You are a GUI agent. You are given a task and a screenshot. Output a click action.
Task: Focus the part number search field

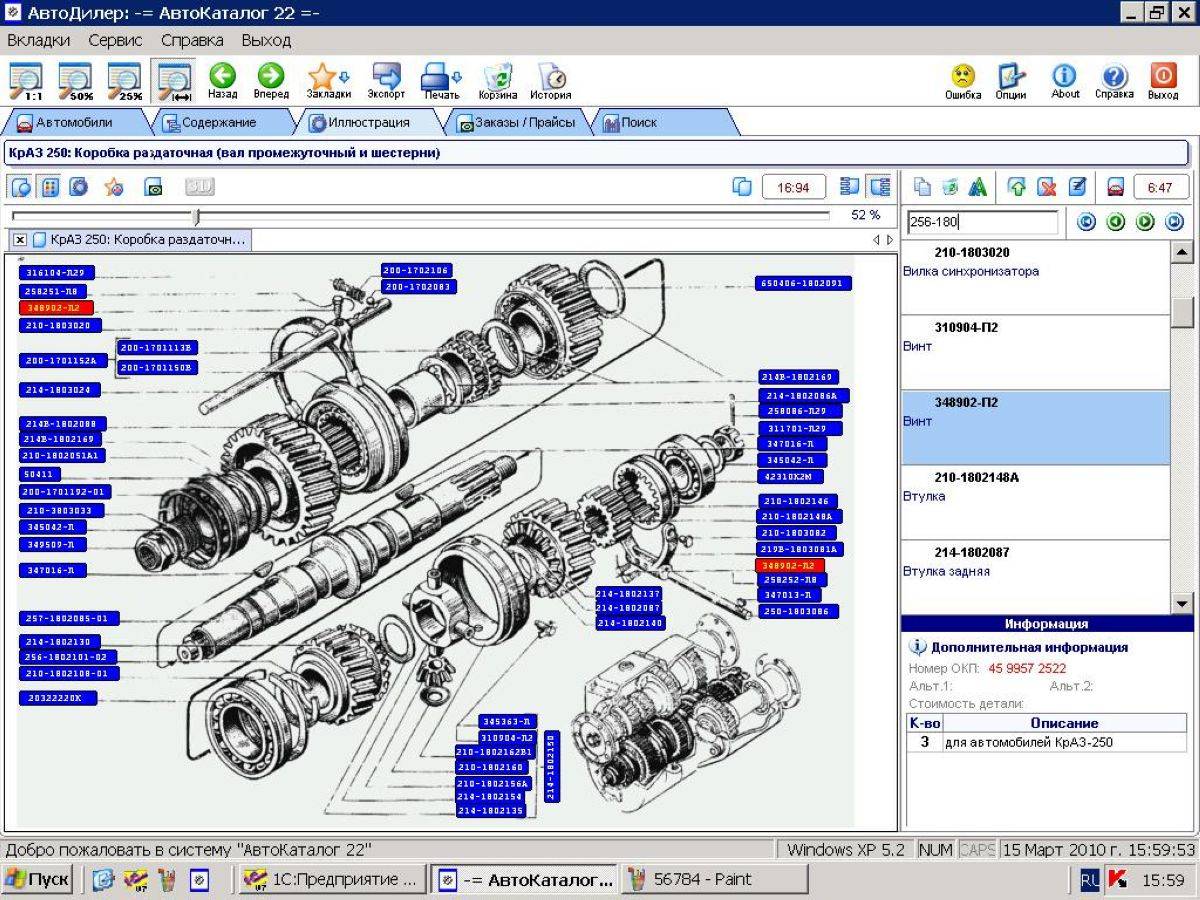[x=982, y=222]
